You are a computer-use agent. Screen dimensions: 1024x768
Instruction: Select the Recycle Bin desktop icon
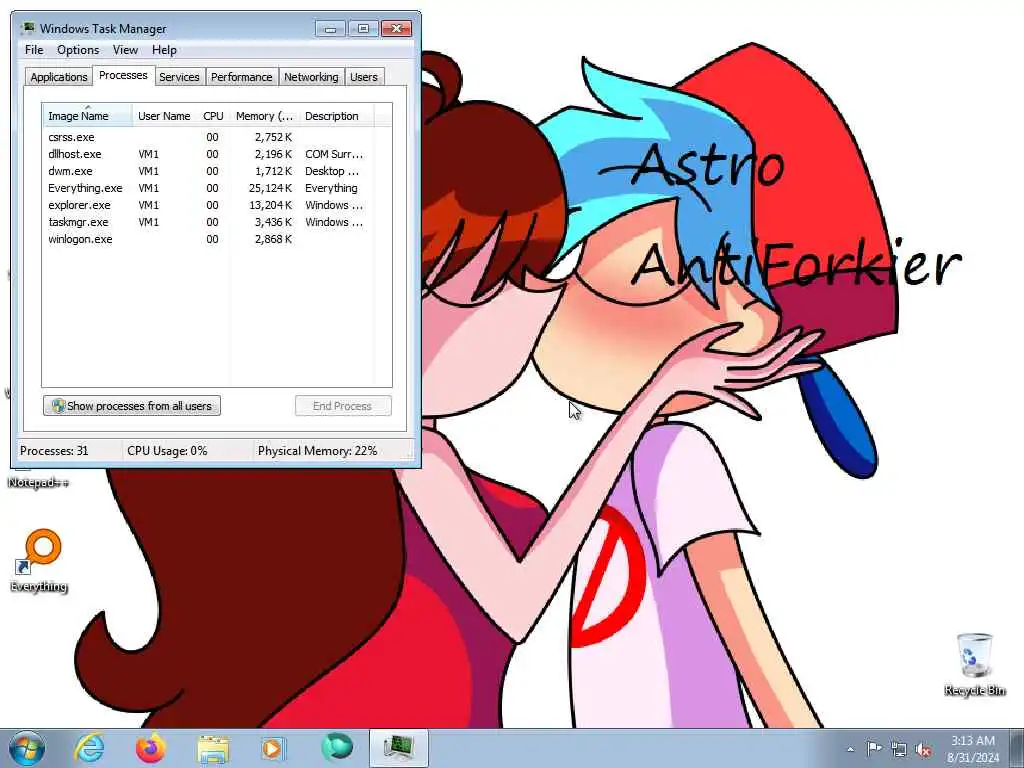pyautogui.click(x=974, y=664)
